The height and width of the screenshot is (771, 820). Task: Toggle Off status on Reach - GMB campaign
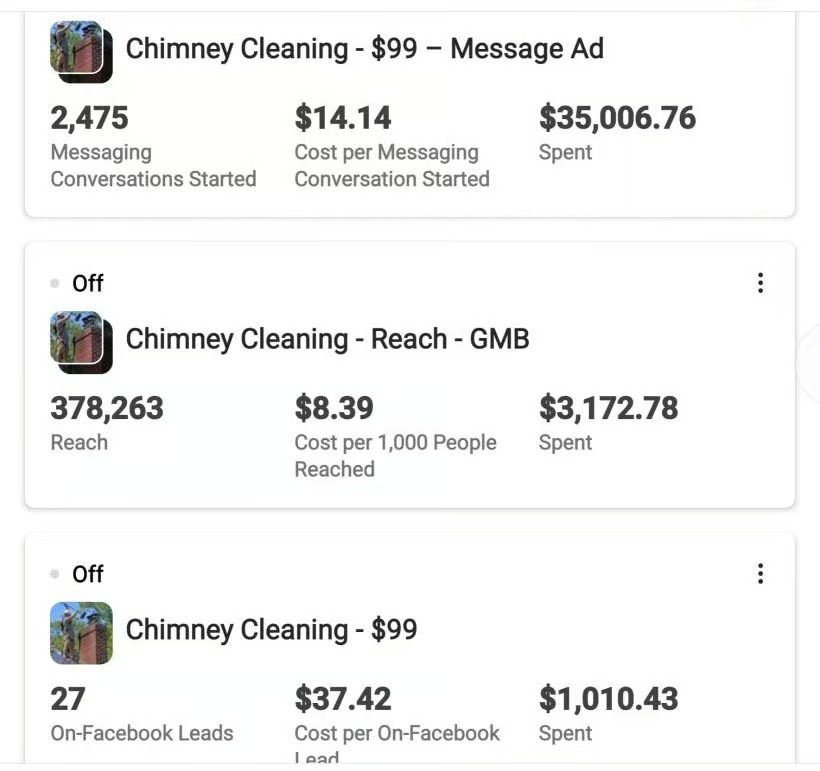pyautogui.click(x=78, y=283)
